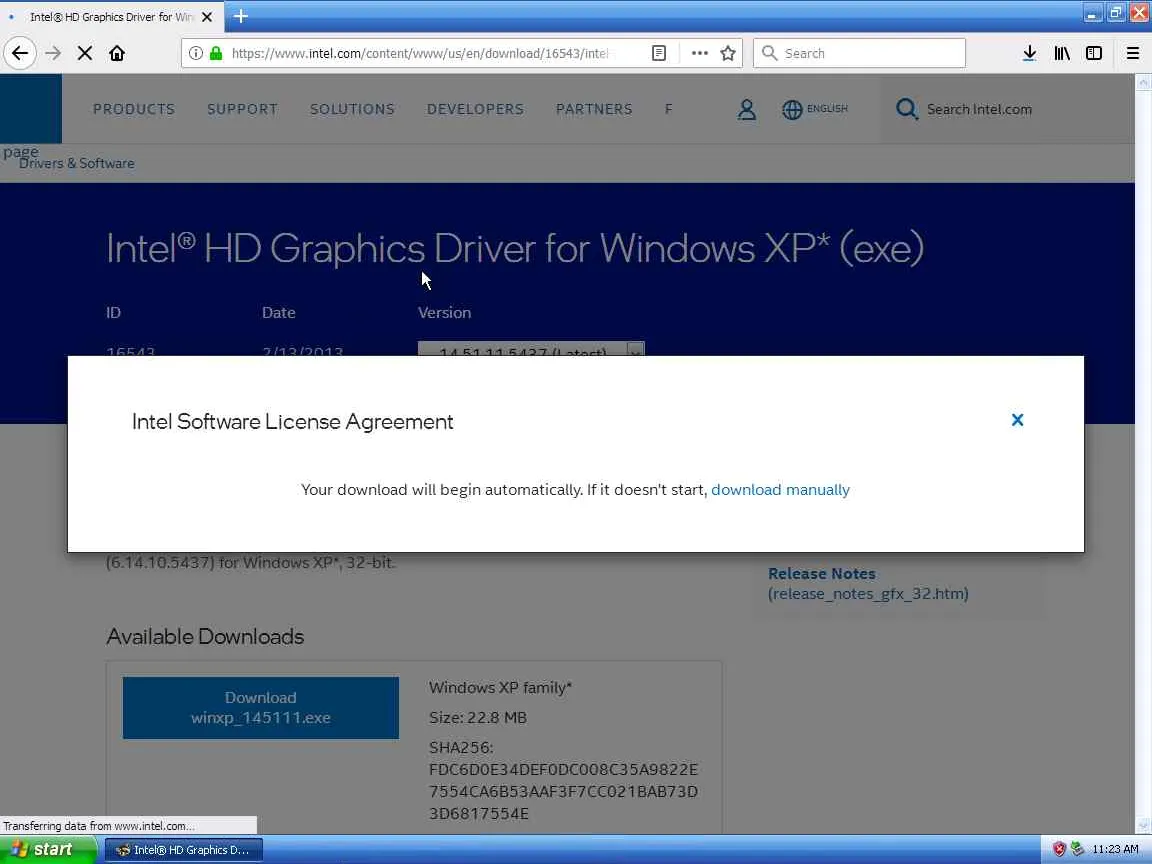
Task: Click the release_notes_gfx_32.htm file link
Action: point(868,594)
